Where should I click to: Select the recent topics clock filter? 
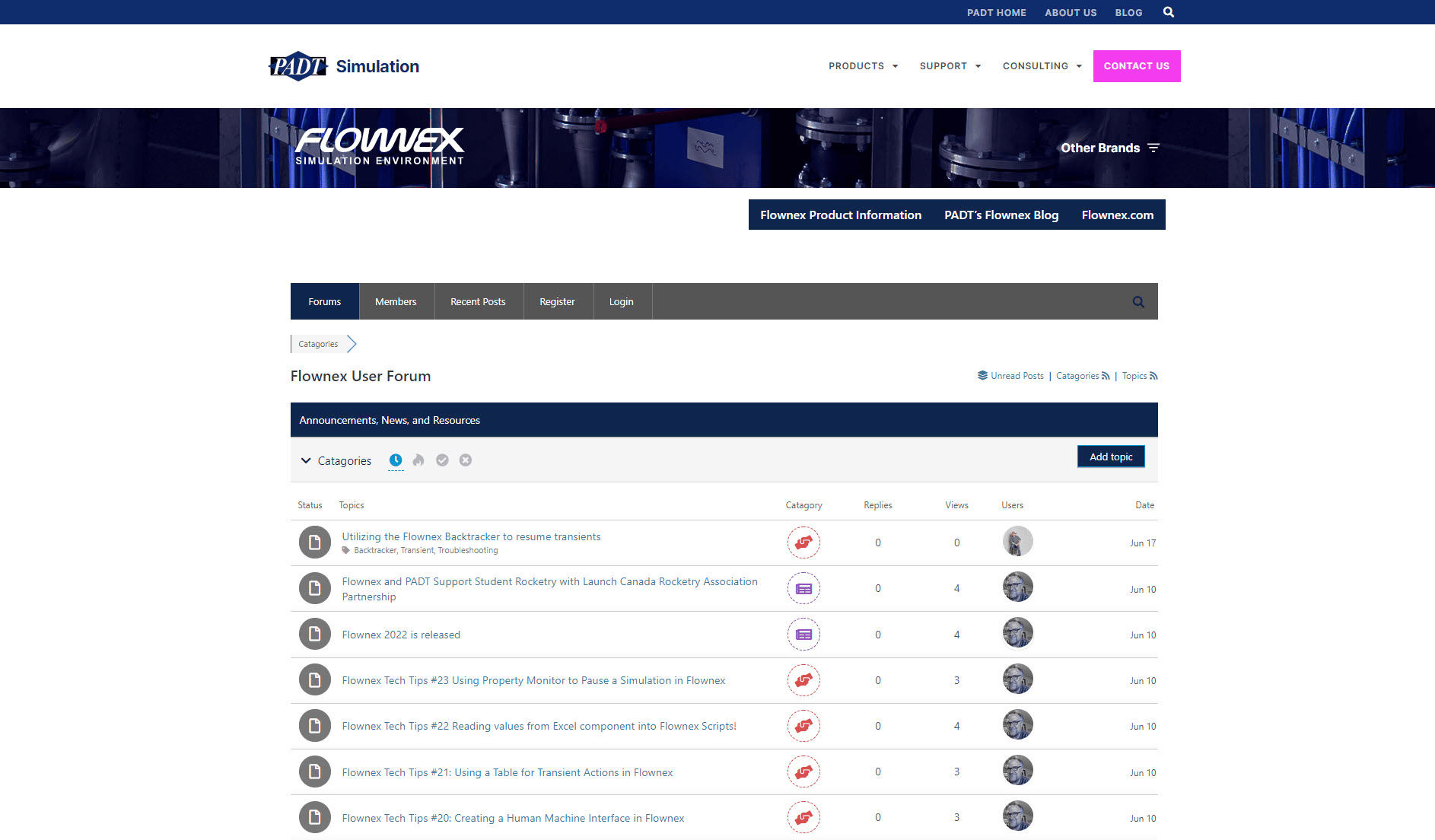tap(396, 460)
